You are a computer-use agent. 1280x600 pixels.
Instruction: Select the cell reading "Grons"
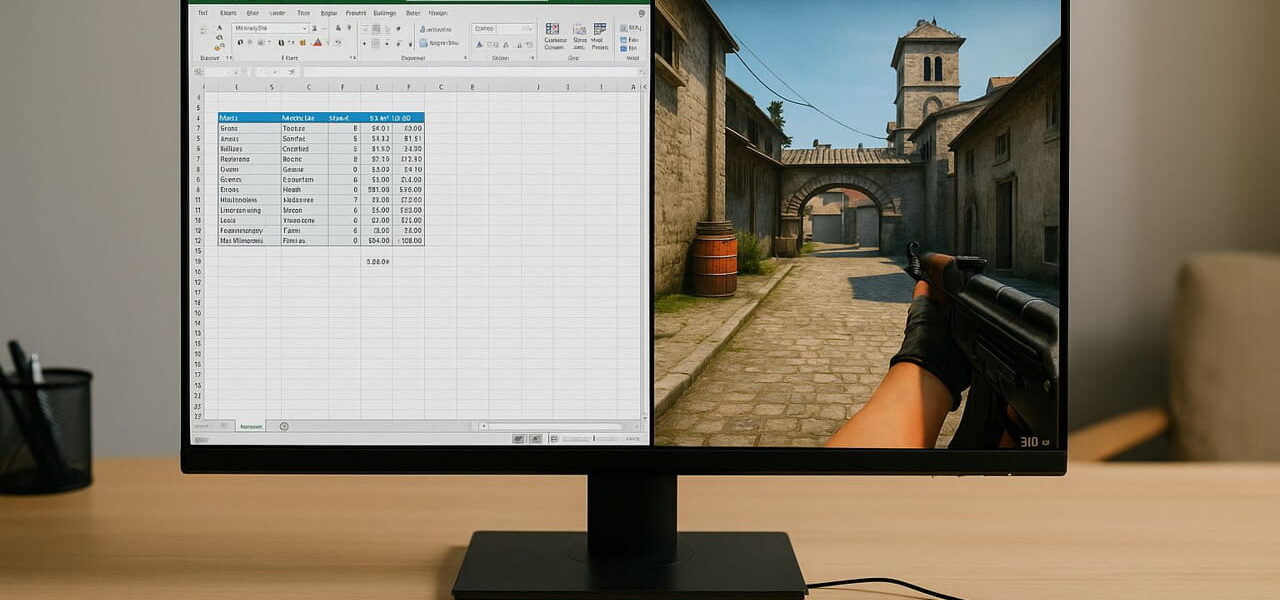[249, 128]
